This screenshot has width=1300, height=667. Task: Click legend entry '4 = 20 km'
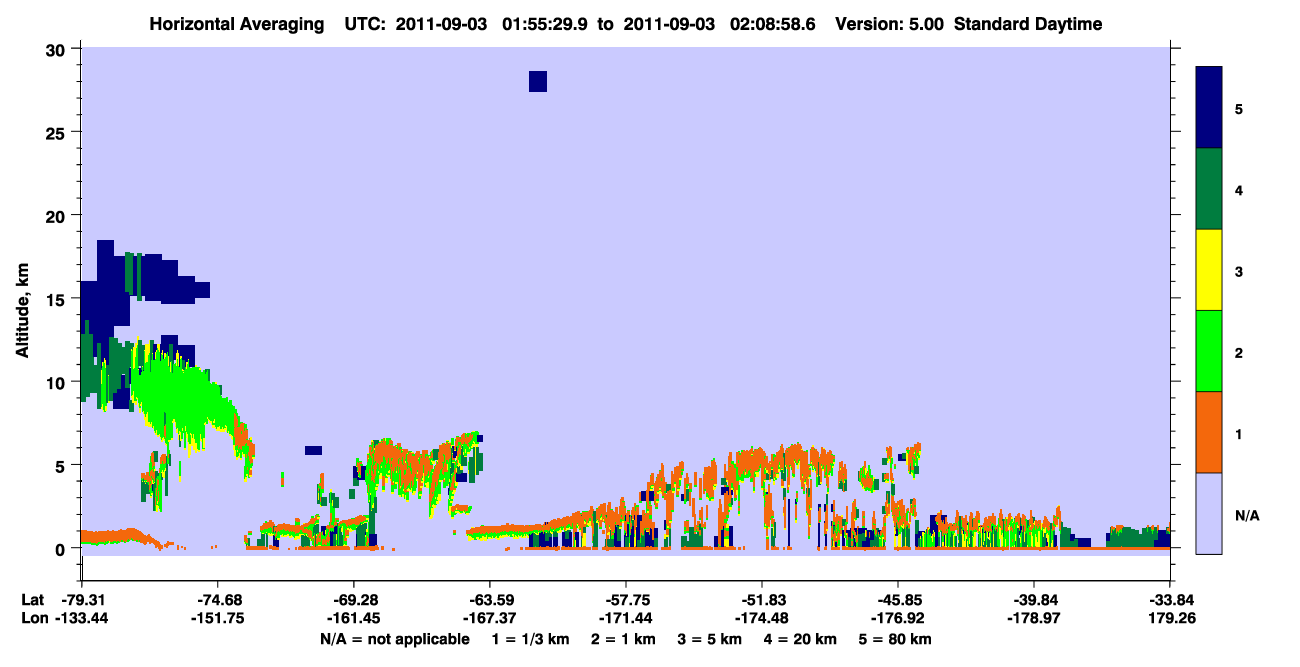pos(802,639)
